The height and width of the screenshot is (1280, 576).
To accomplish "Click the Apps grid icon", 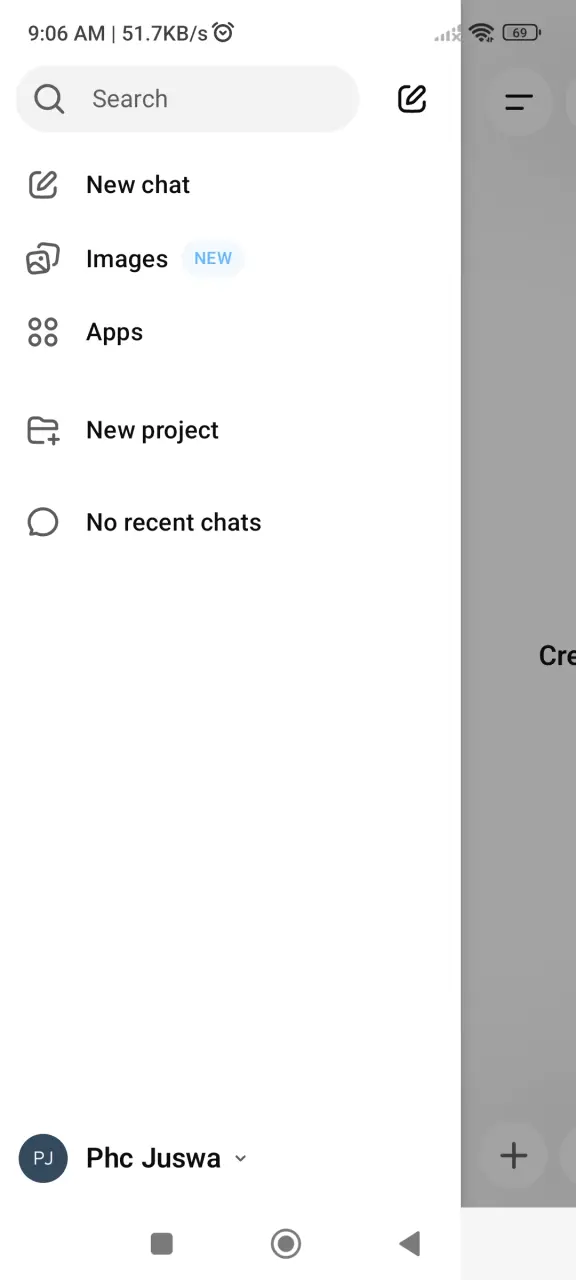I will point(43,332).
